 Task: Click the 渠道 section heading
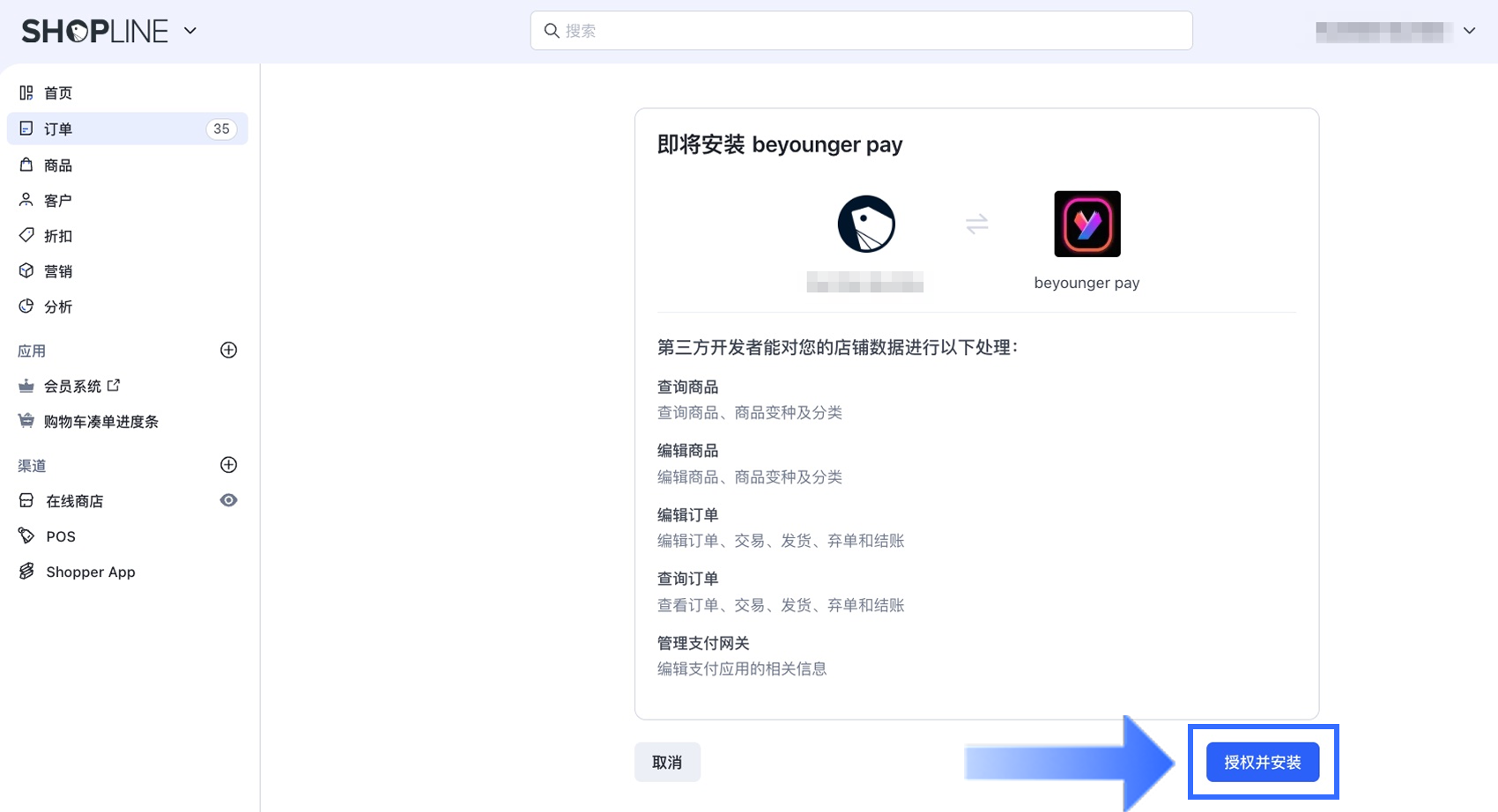click(32, 465)
